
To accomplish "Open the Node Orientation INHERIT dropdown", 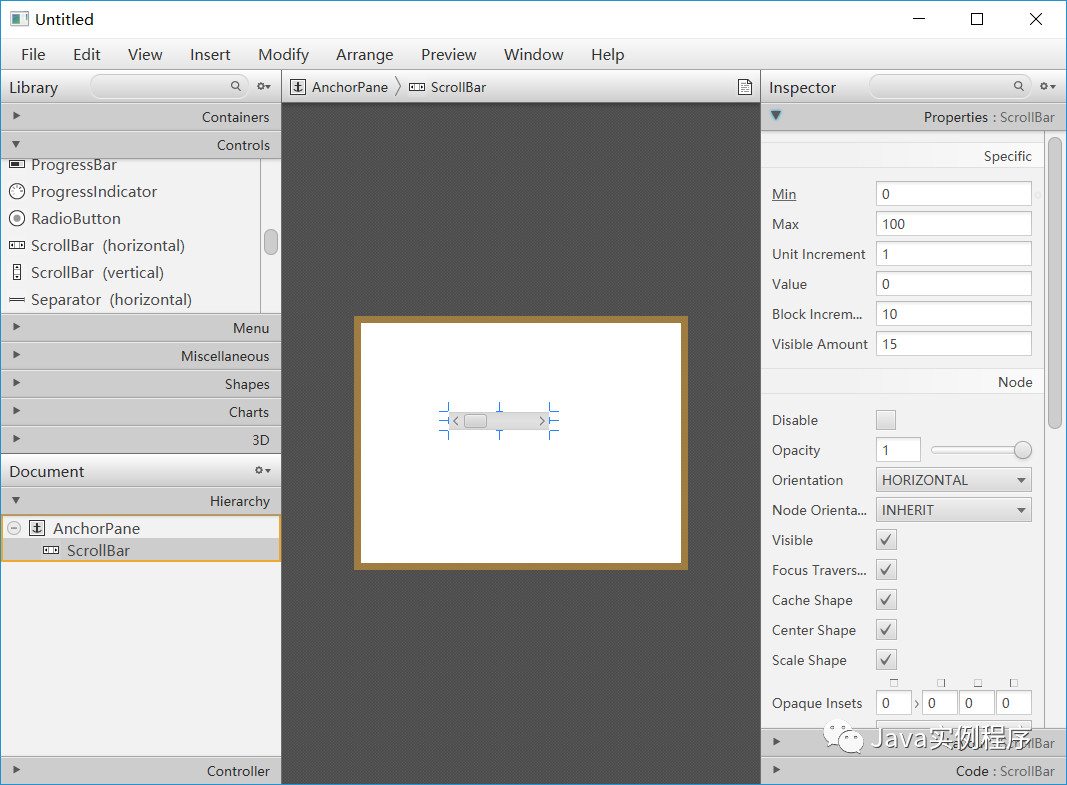I will [952, 509].
